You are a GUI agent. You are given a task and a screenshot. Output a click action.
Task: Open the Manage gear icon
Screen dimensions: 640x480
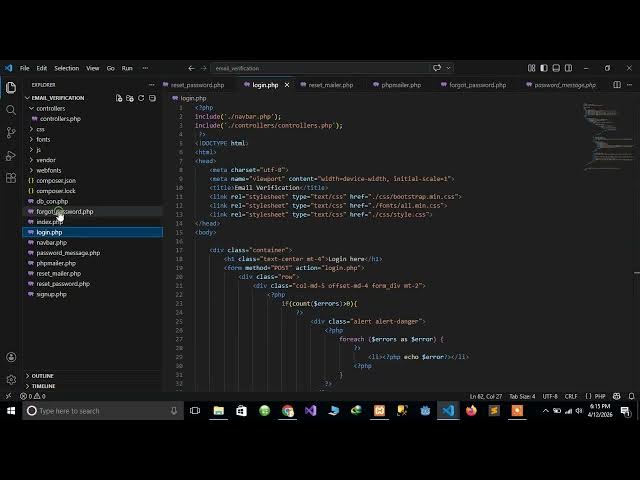(11, 380)
